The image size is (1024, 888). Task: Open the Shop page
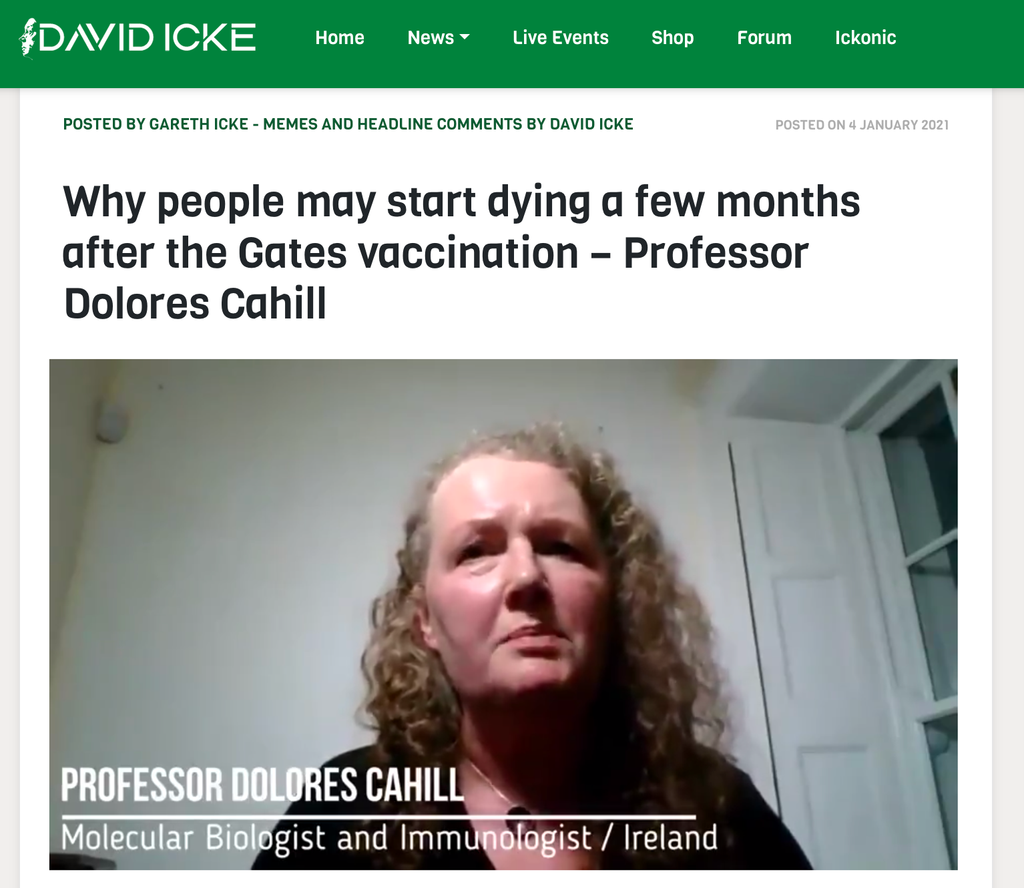[x=672, y=38]
